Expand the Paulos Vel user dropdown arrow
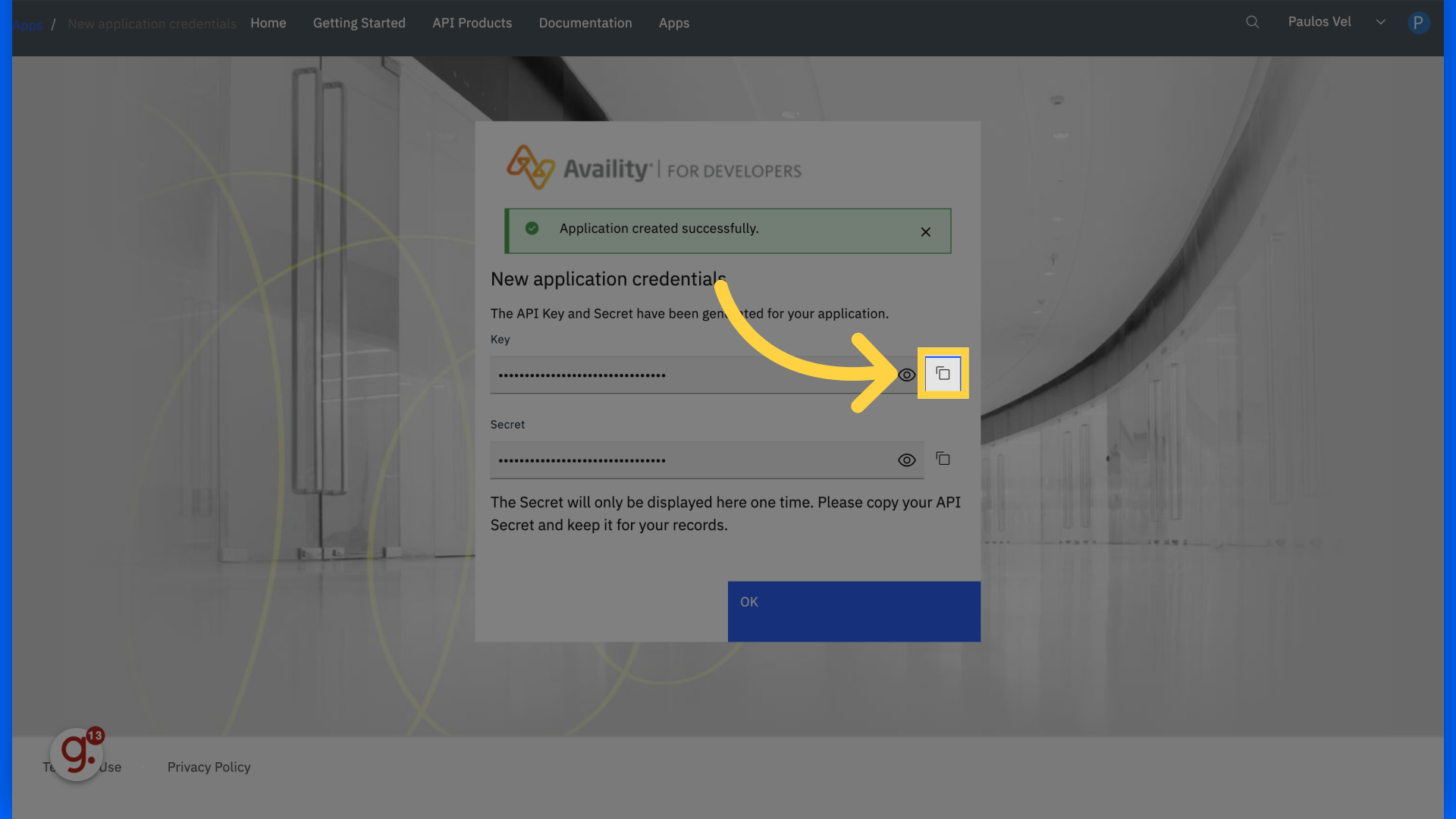 [1380, 22]
